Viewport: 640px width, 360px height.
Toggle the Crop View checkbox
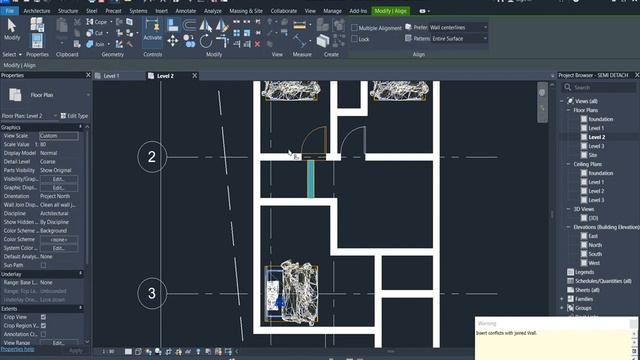[43, 317]
